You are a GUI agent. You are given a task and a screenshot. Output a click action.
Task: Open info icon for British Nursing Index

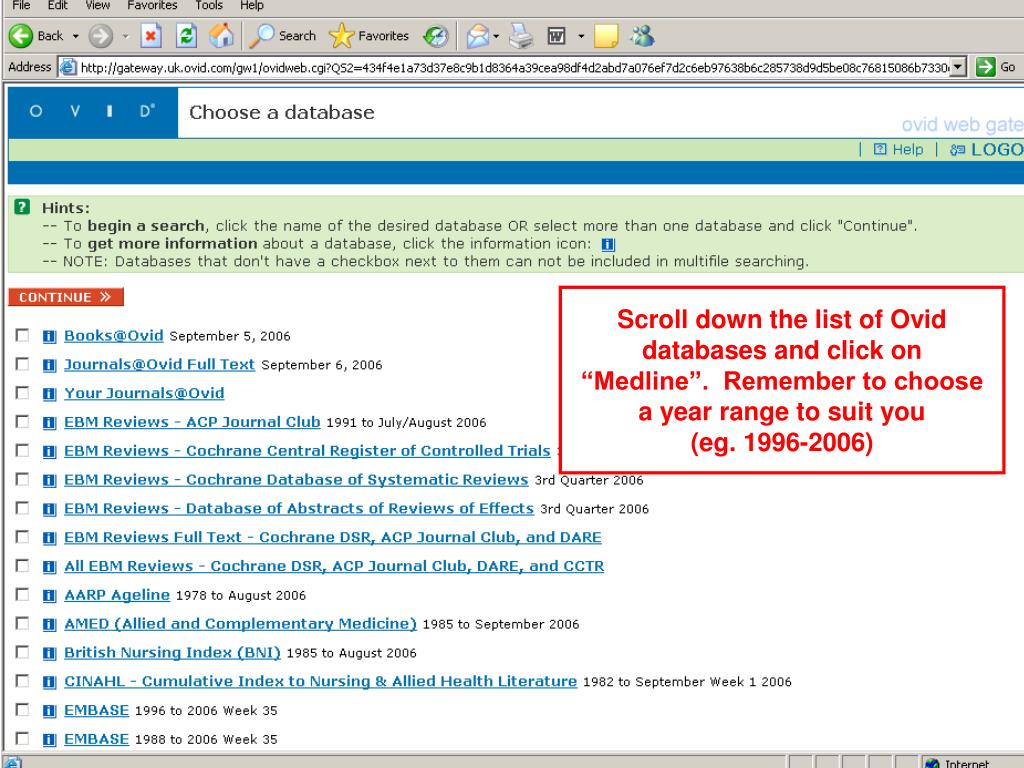pos(49,653)
